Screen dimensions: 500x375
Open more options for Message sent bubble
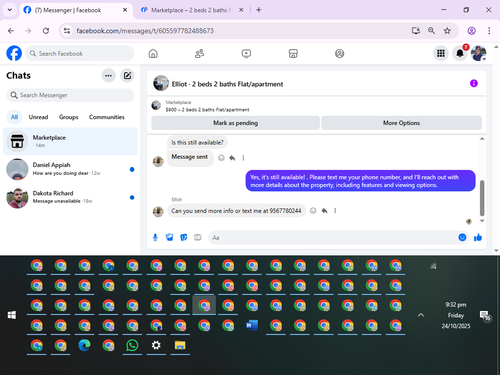[x=243, y=158]
